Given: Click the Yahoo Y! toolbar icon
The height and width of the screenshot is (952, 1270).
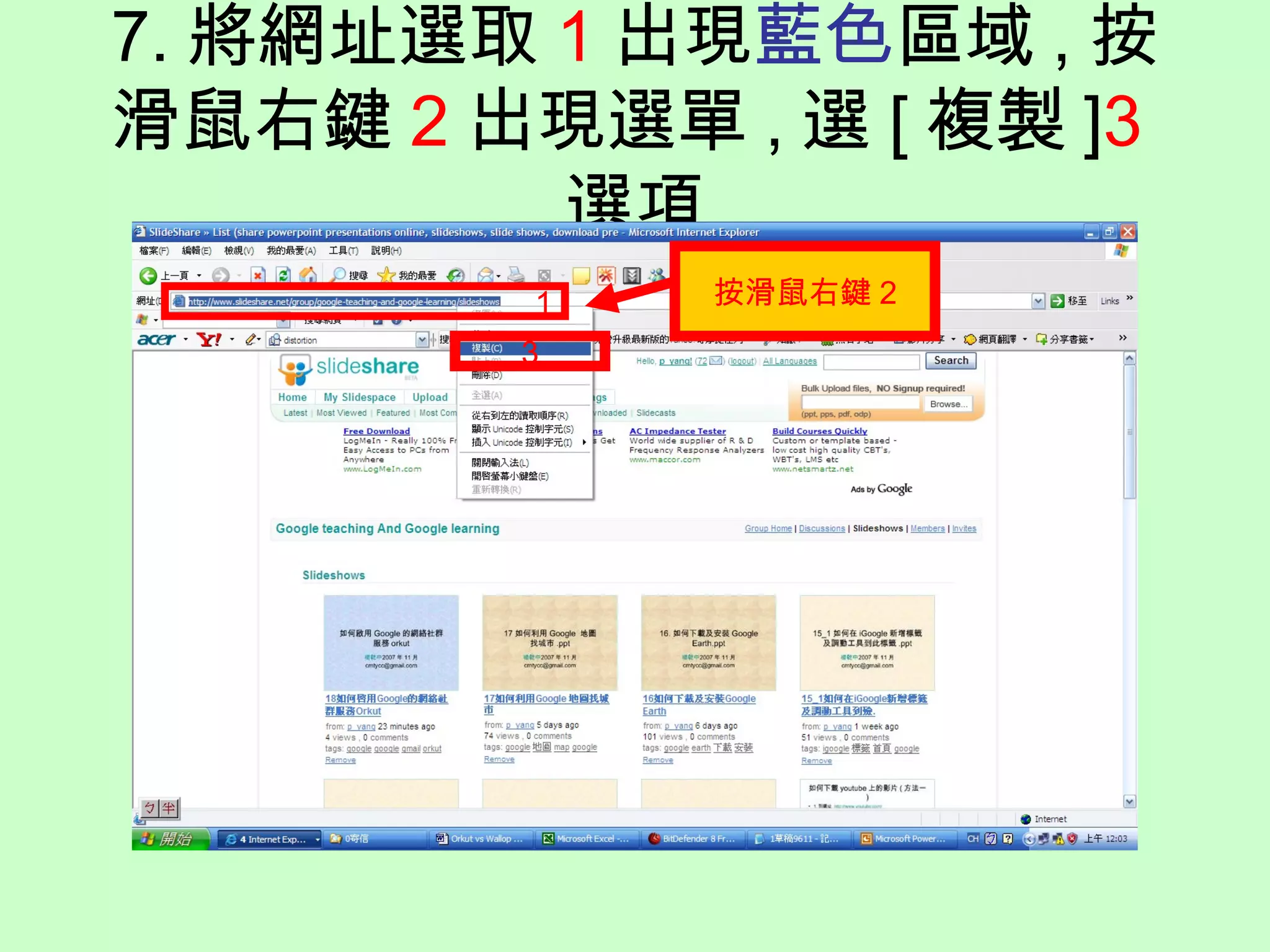Looking at the screenshot, I should (x=208, y=340).
